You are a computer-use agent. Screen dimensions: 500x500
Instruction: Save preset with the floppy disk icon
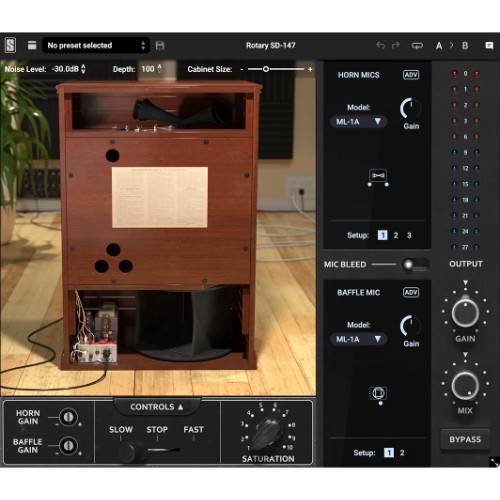click(160, 45)
